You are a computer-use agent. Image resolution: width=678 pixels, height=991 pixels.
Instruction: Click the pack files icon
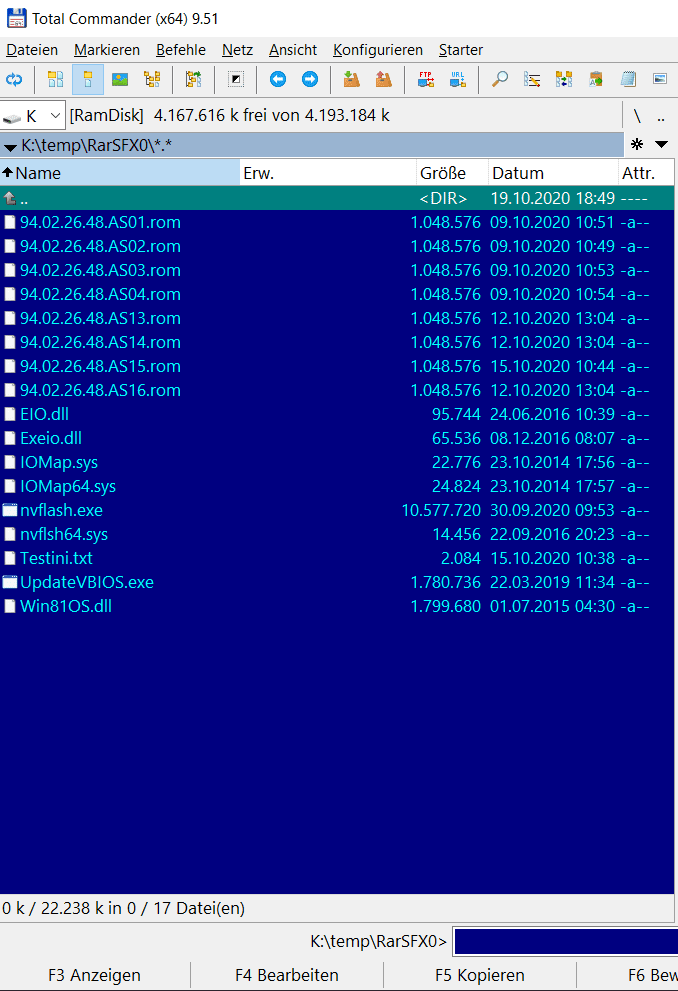click(x=351, y=79)
